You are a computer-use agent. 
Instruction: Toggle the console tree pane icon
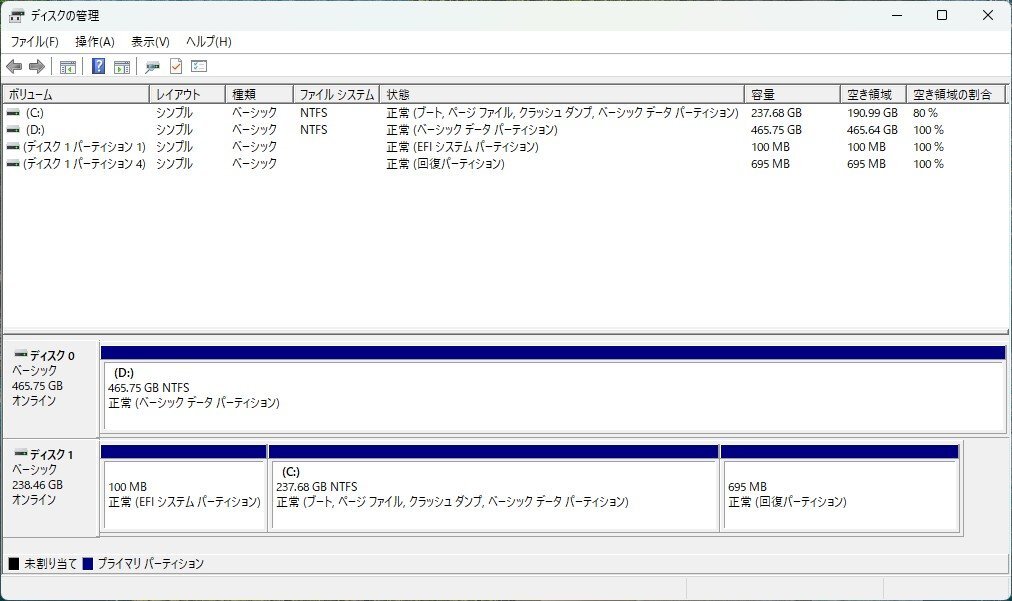click(x=66, y=66)
